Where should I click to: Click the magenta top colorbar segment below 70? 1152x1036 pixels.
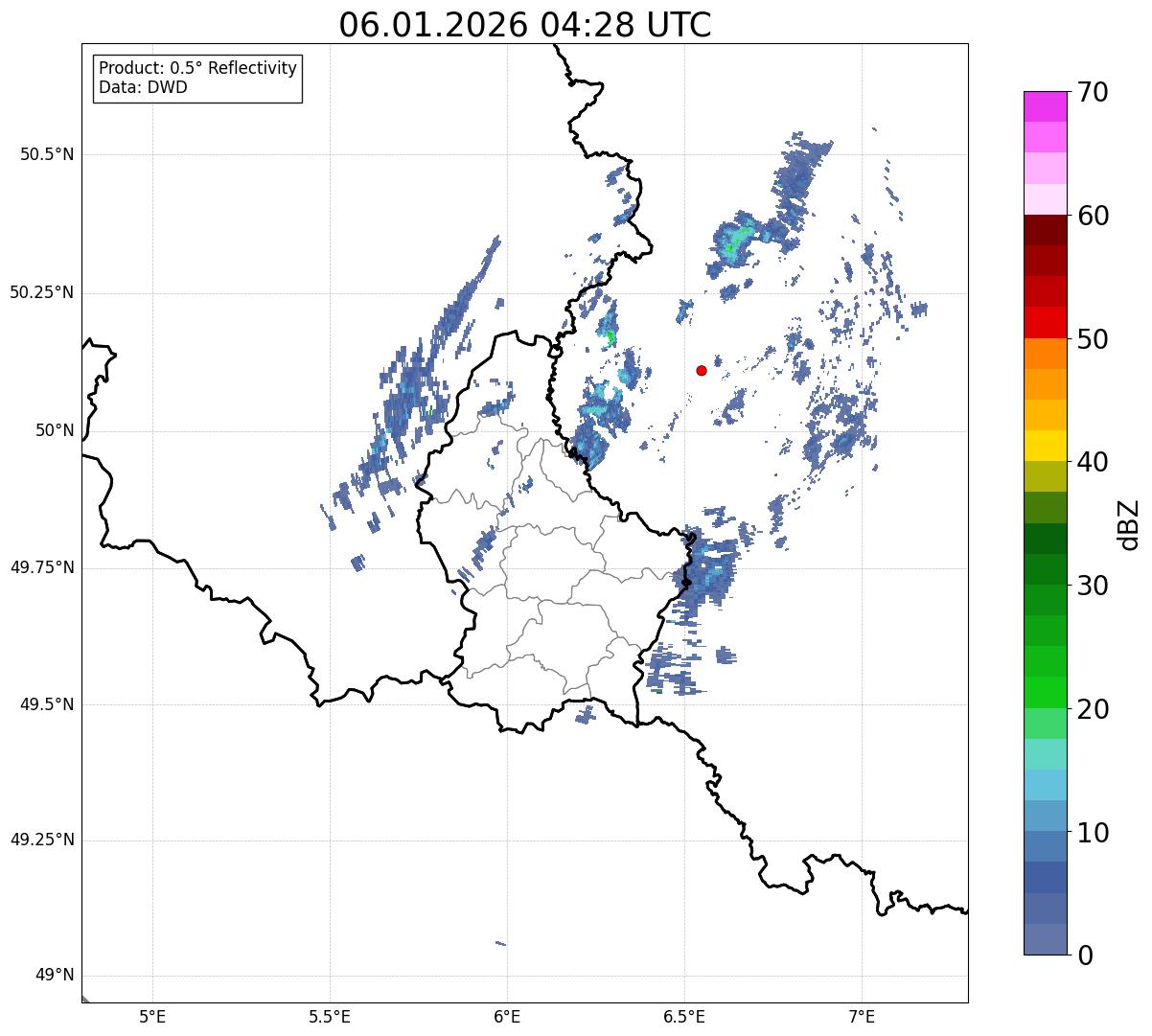click(1045, 106)
